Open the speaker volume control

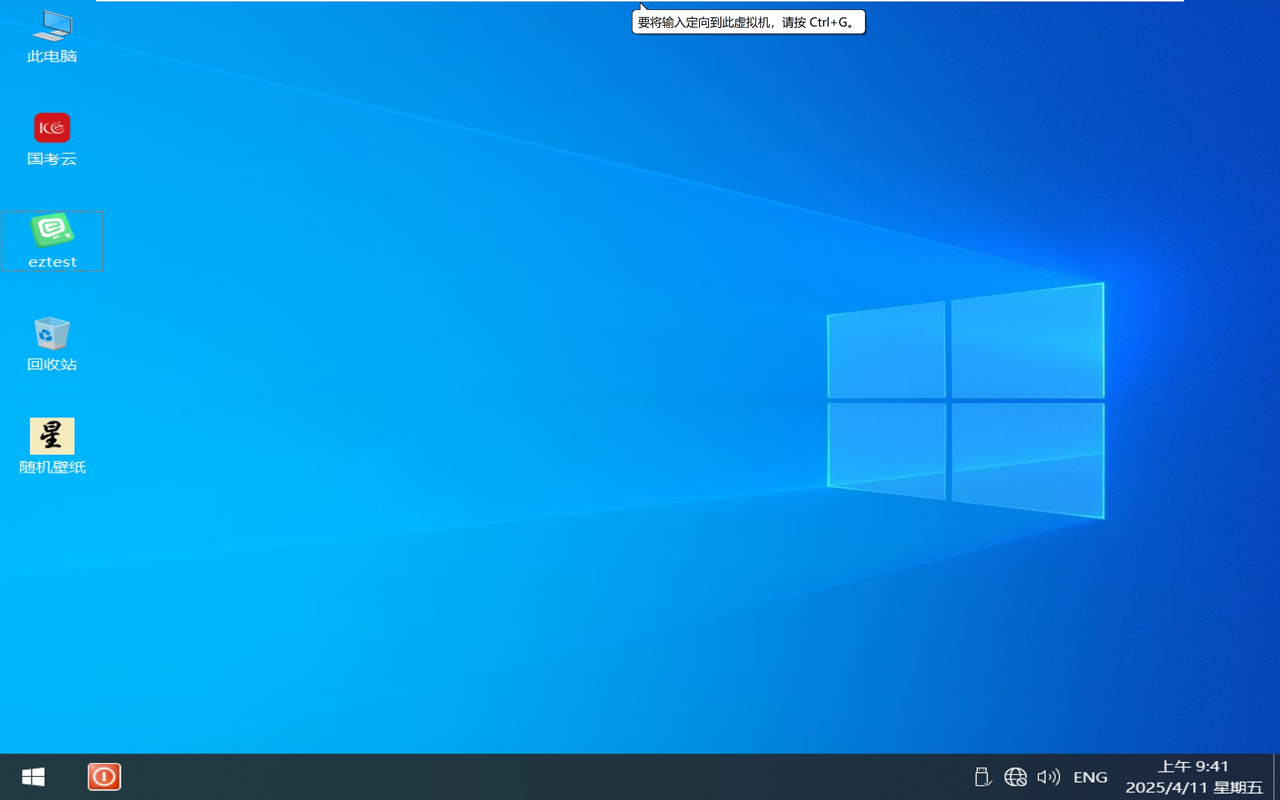tap(1048, 777)
